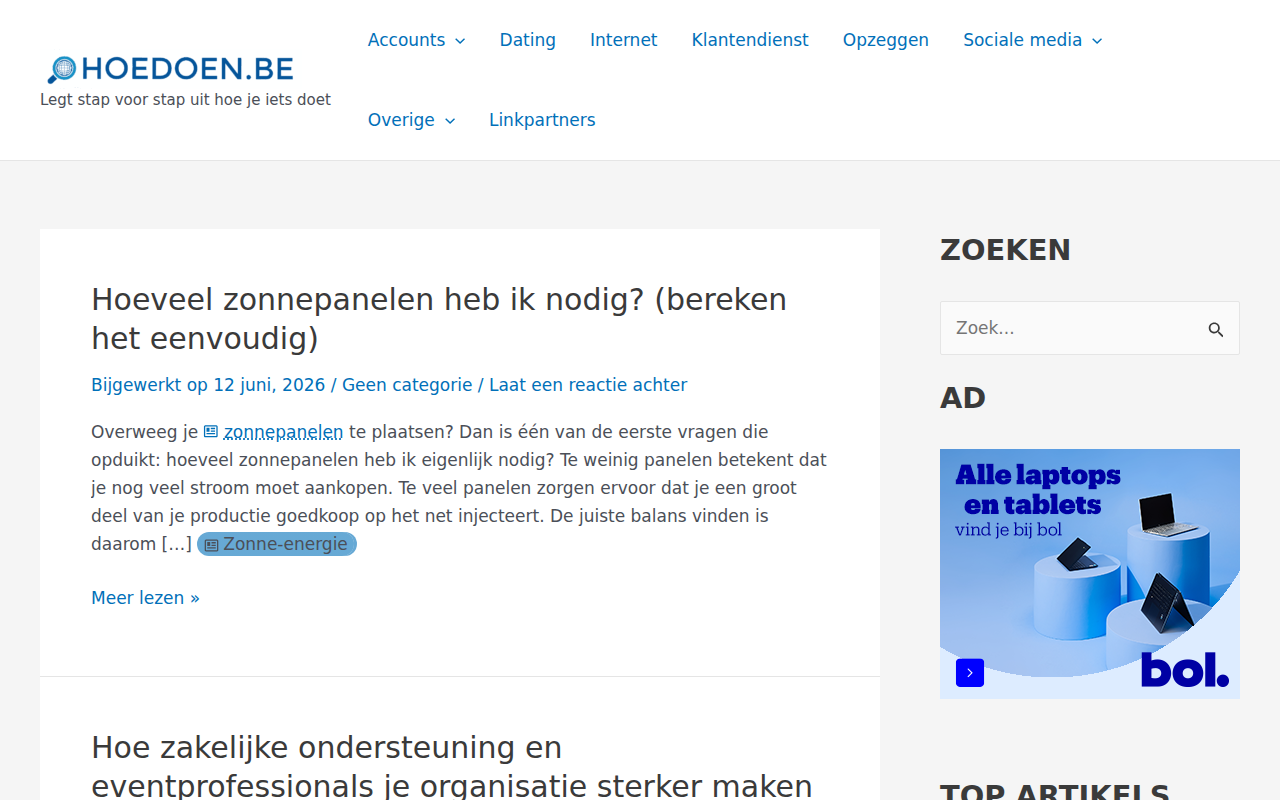Open the Overige menu label
This screenshot has width=1280, height=800.
[401, 120]
